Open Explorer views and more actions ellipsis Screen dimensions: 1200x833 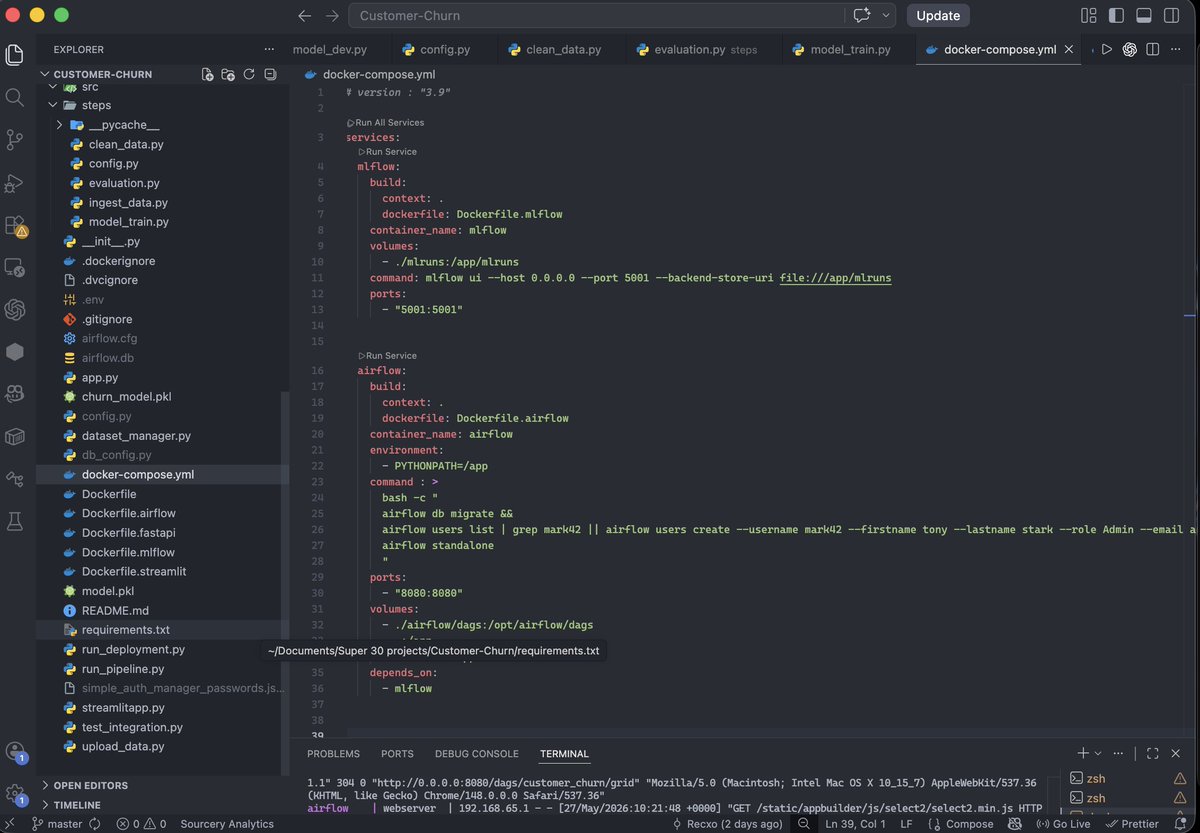[x=269, y=49]
